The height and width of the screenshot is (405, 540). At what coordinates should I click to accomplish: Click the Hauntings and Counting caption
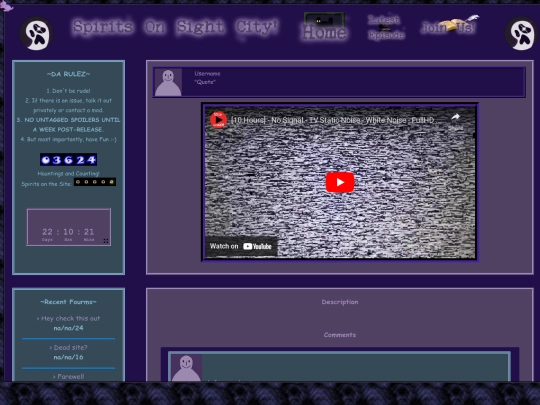coord(69,174)
